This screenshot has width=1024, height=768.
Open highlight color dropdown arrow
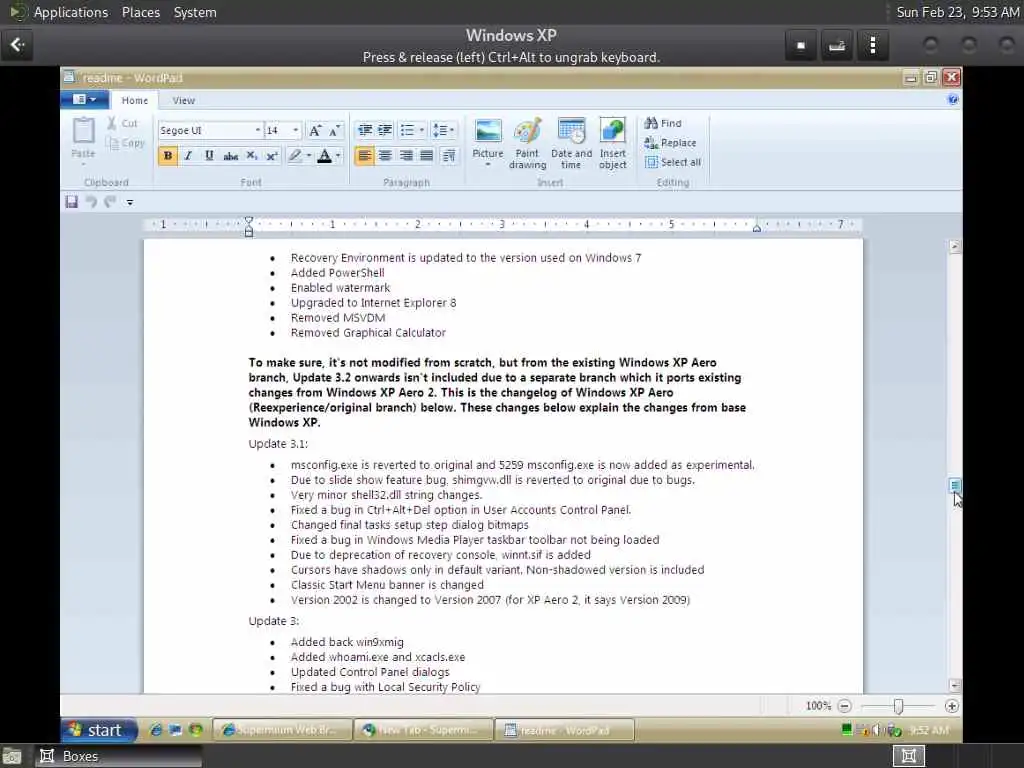pyautogui.click(x=309, y=156)
